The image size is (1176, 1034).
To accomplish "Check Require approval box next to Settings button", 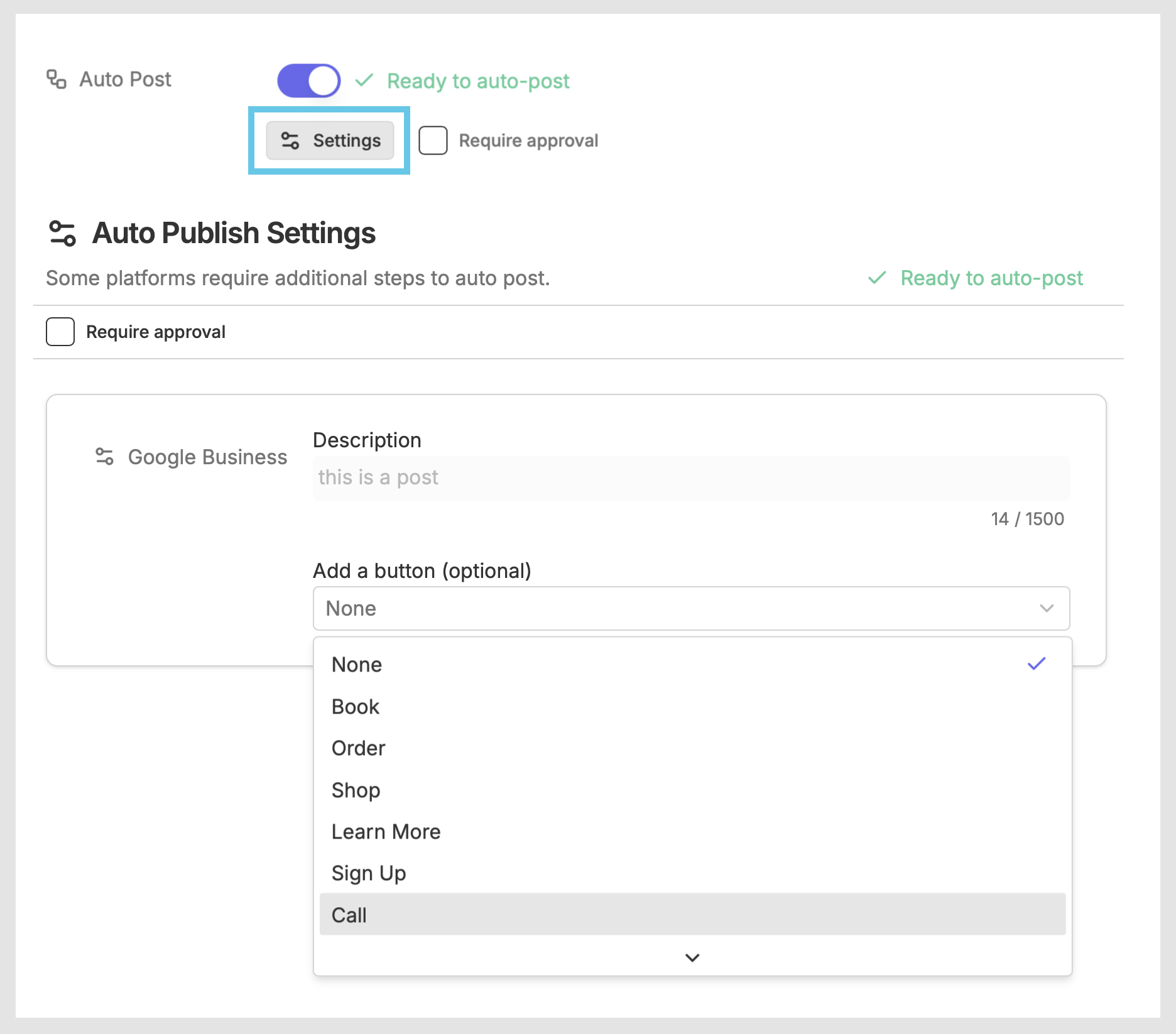I will click(x=433, y=140).
